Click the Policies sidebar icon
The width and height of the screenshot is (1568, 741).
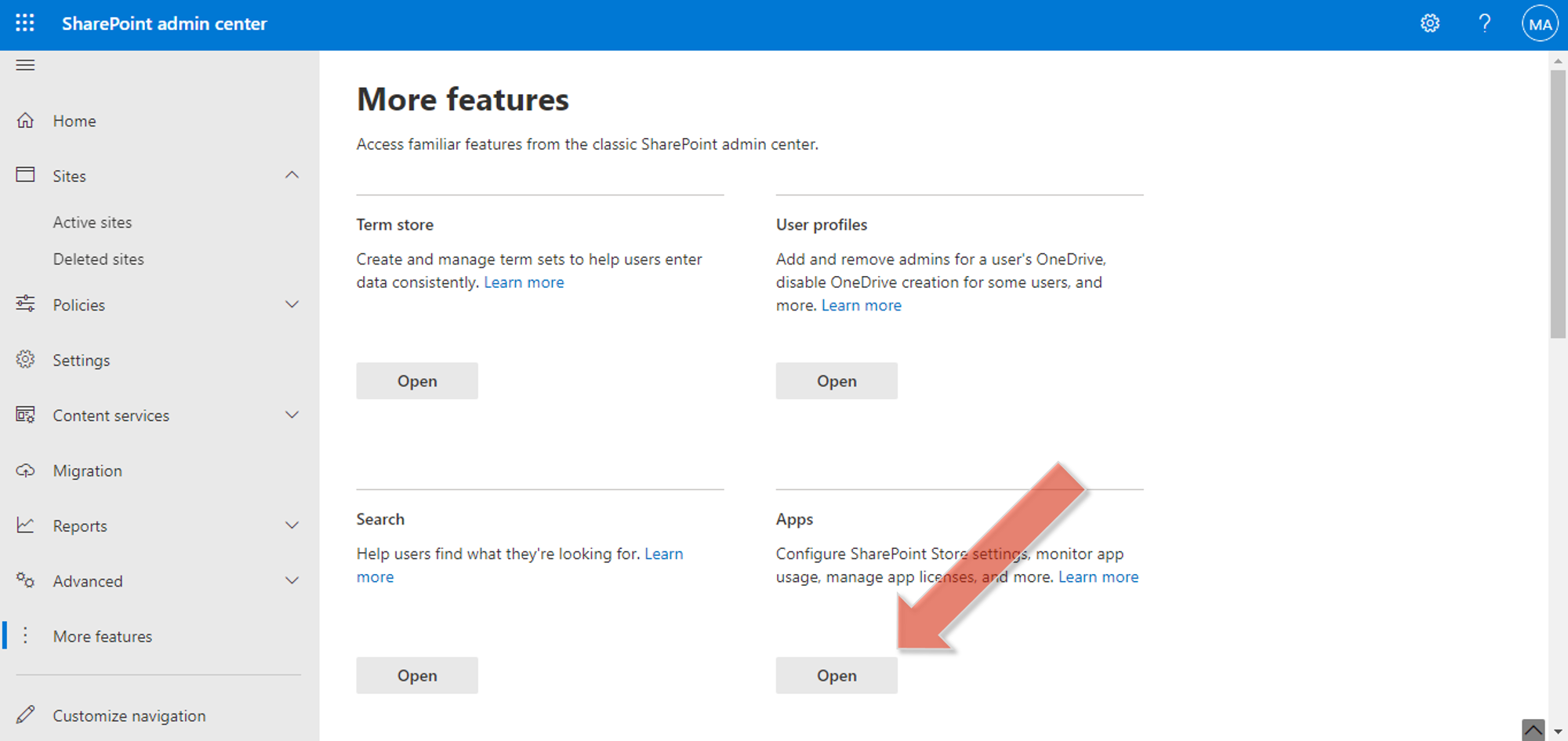pos(25,304)
